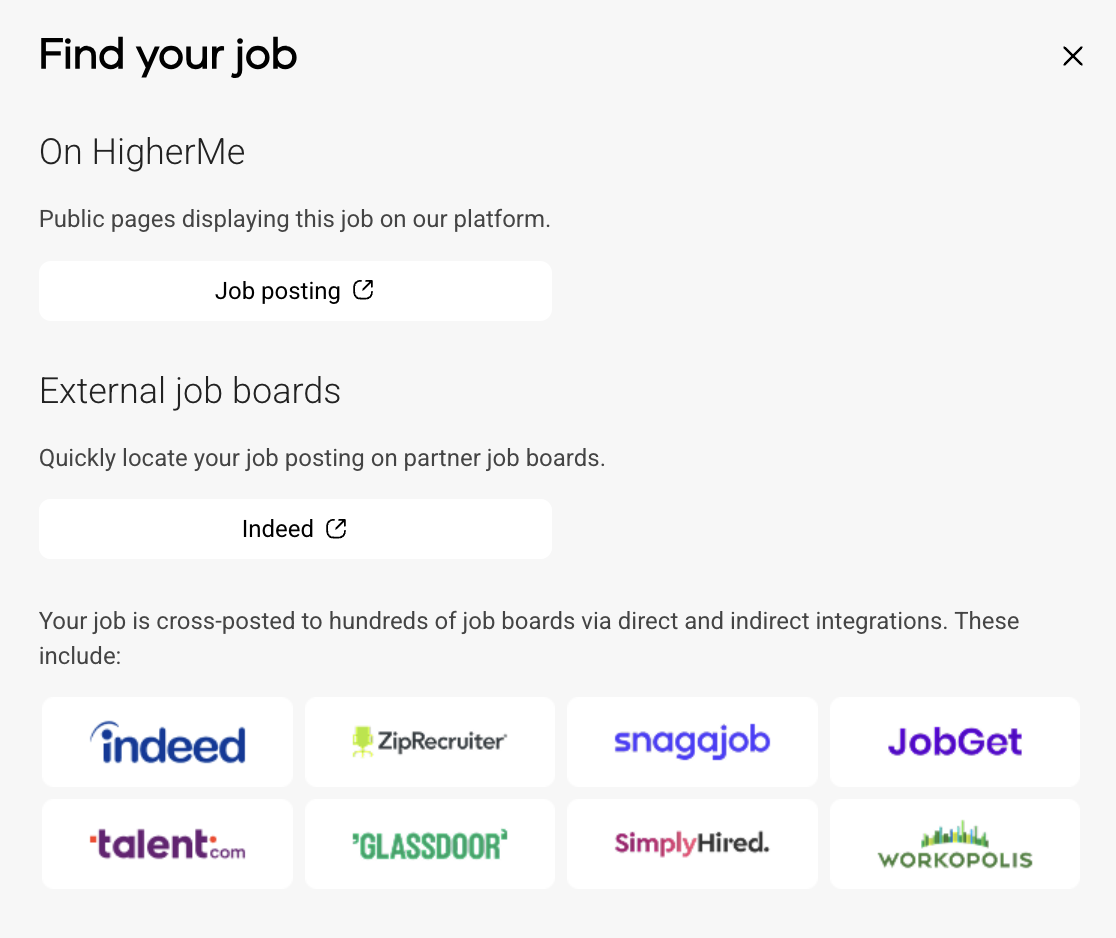
Task: Select the Glassdoor logo tile
Action: pos(430,844)
